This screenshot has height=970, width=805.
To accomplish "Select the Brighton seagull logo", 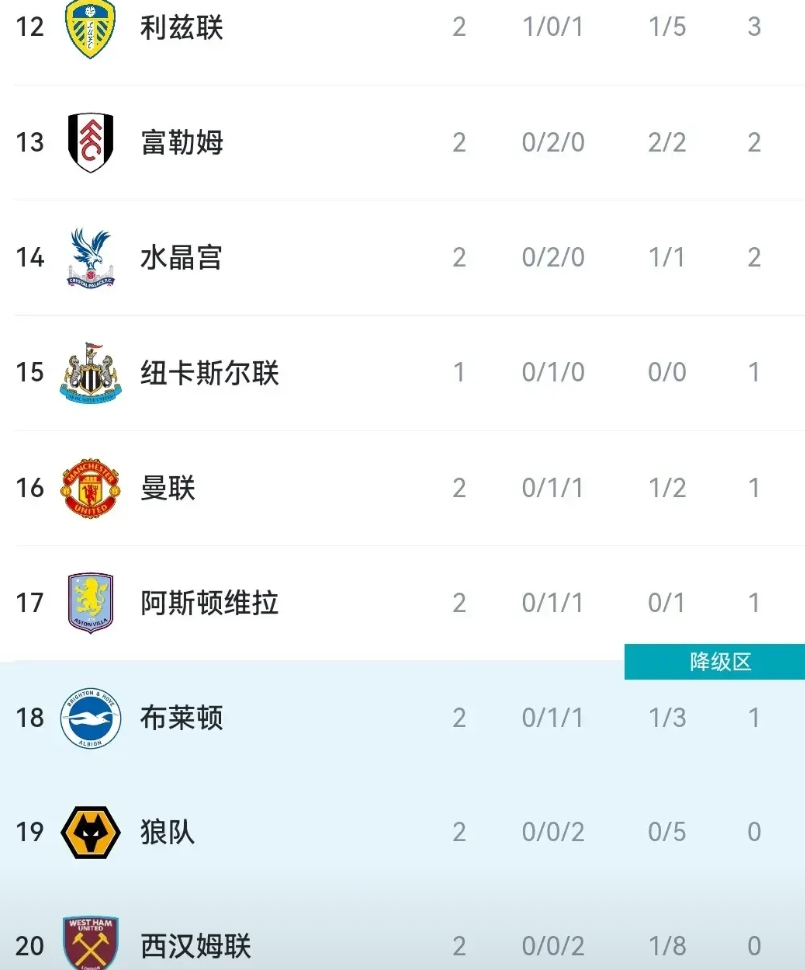I will click(90, 718).
